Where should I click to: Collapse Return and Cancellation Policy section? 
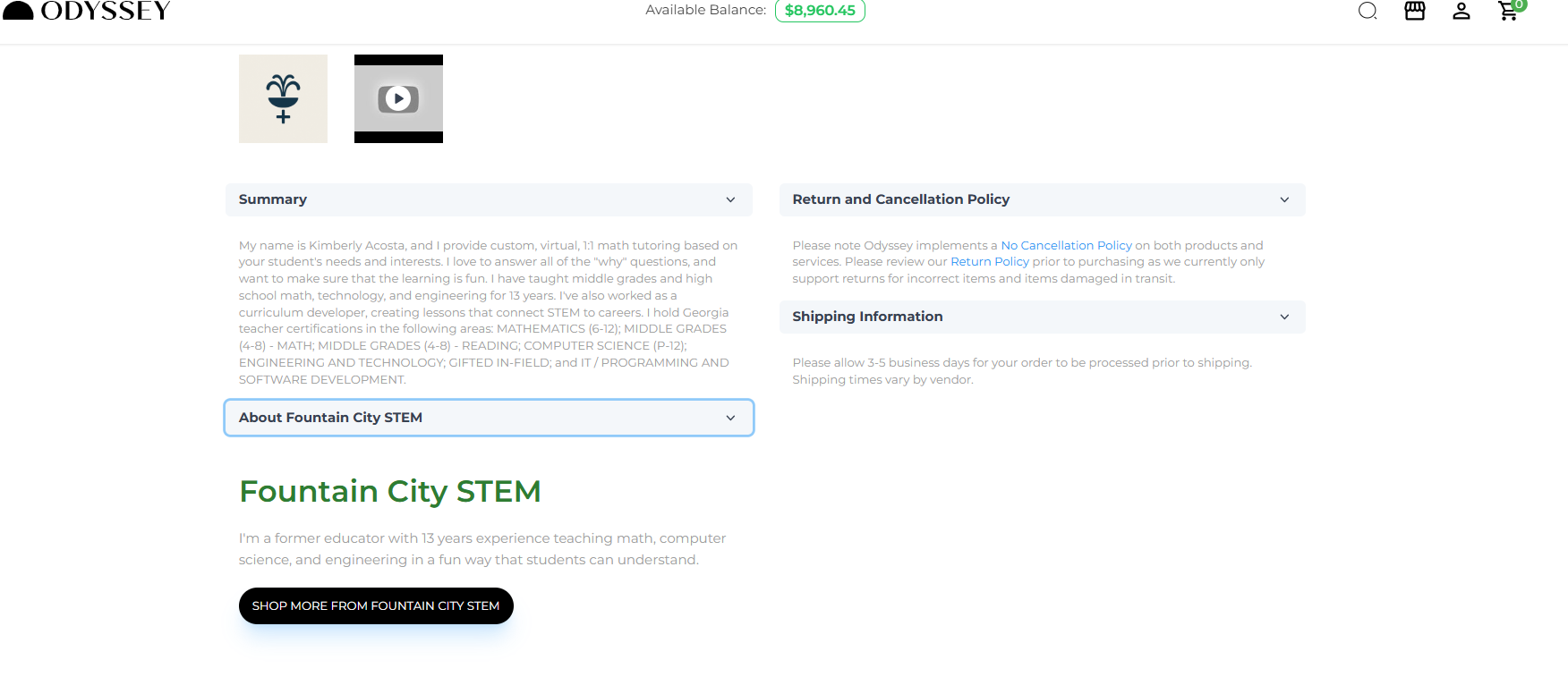click(x=1042, y=199)
